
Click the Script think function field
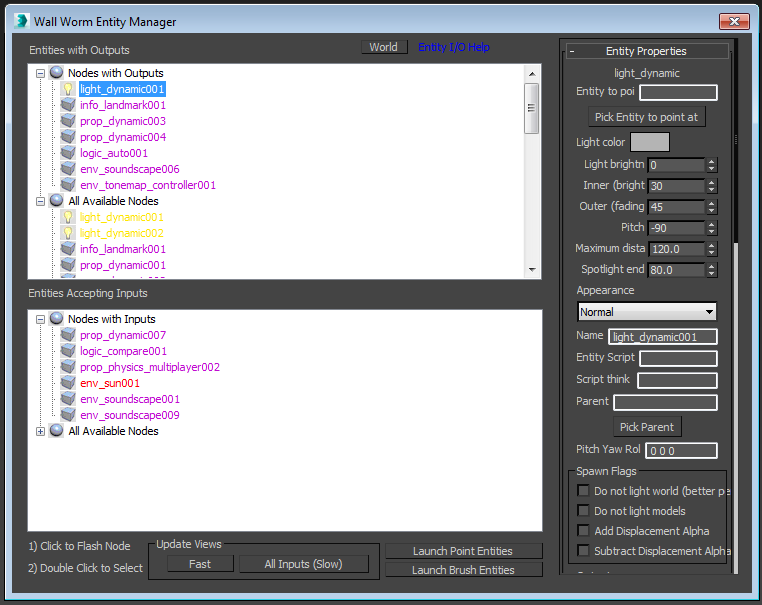(x=677, y=380)
